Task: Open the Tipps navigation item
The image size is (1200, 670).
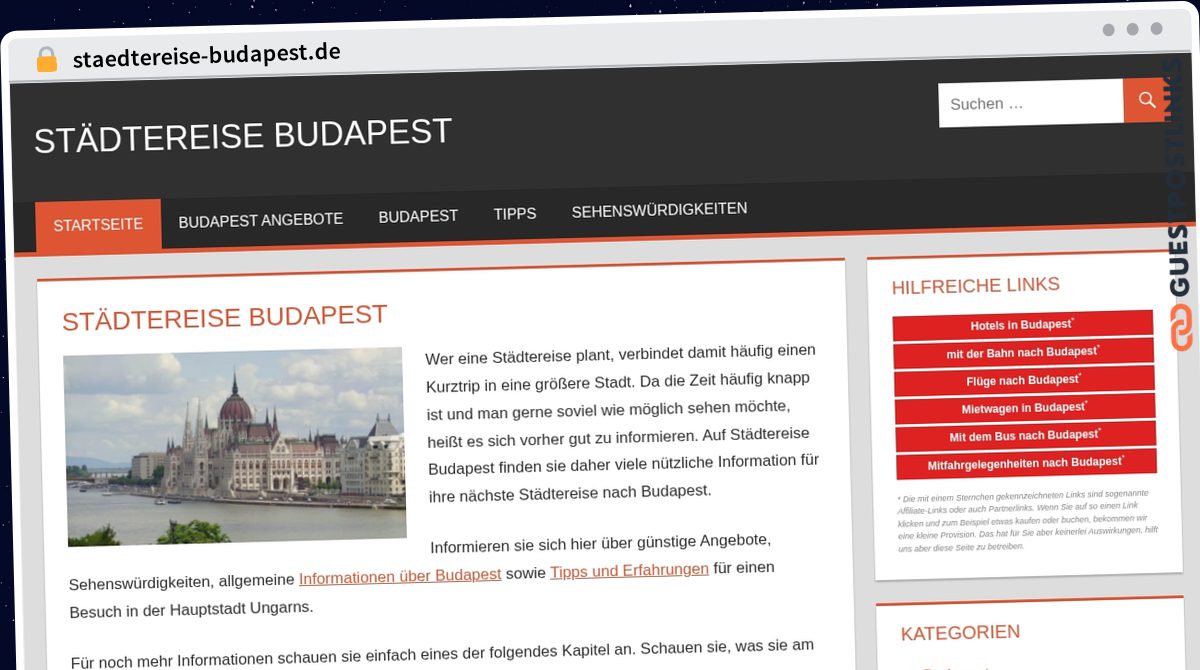Action: tap(515, 214)
